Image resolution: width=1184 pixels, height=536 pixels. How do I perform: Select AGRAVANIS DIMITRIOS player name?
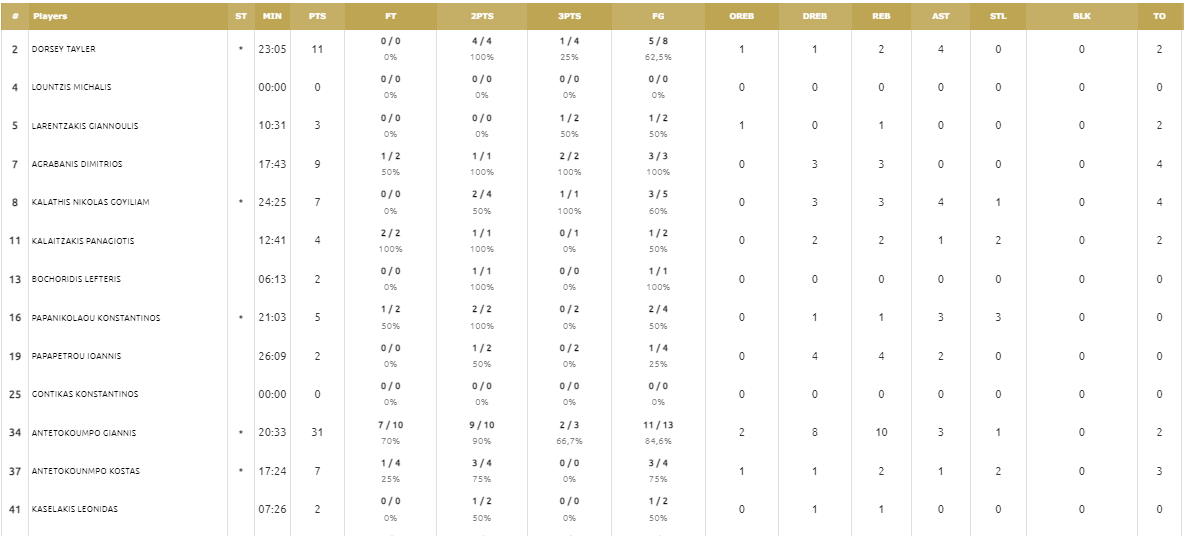[76, 164]
